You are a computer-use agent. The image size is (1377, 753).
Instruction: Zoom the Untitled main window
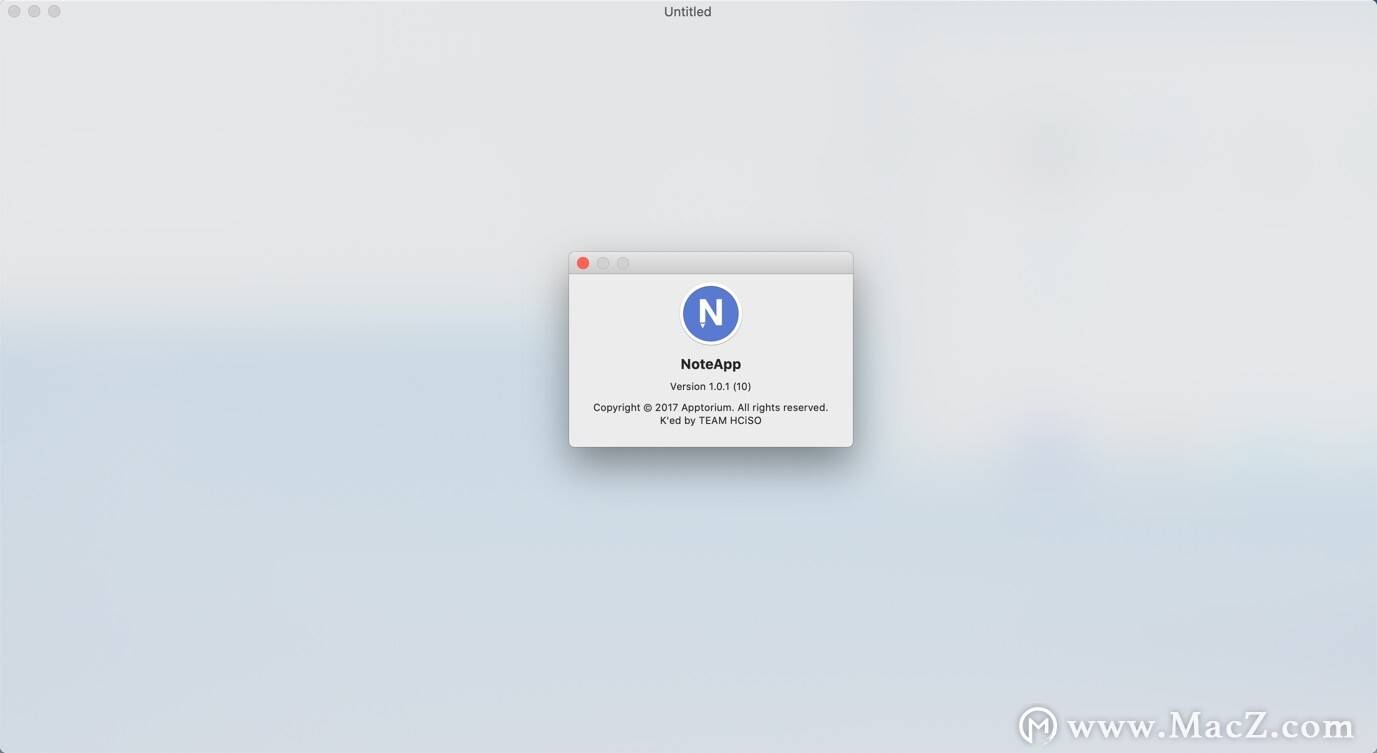click(x=54, y=11)
